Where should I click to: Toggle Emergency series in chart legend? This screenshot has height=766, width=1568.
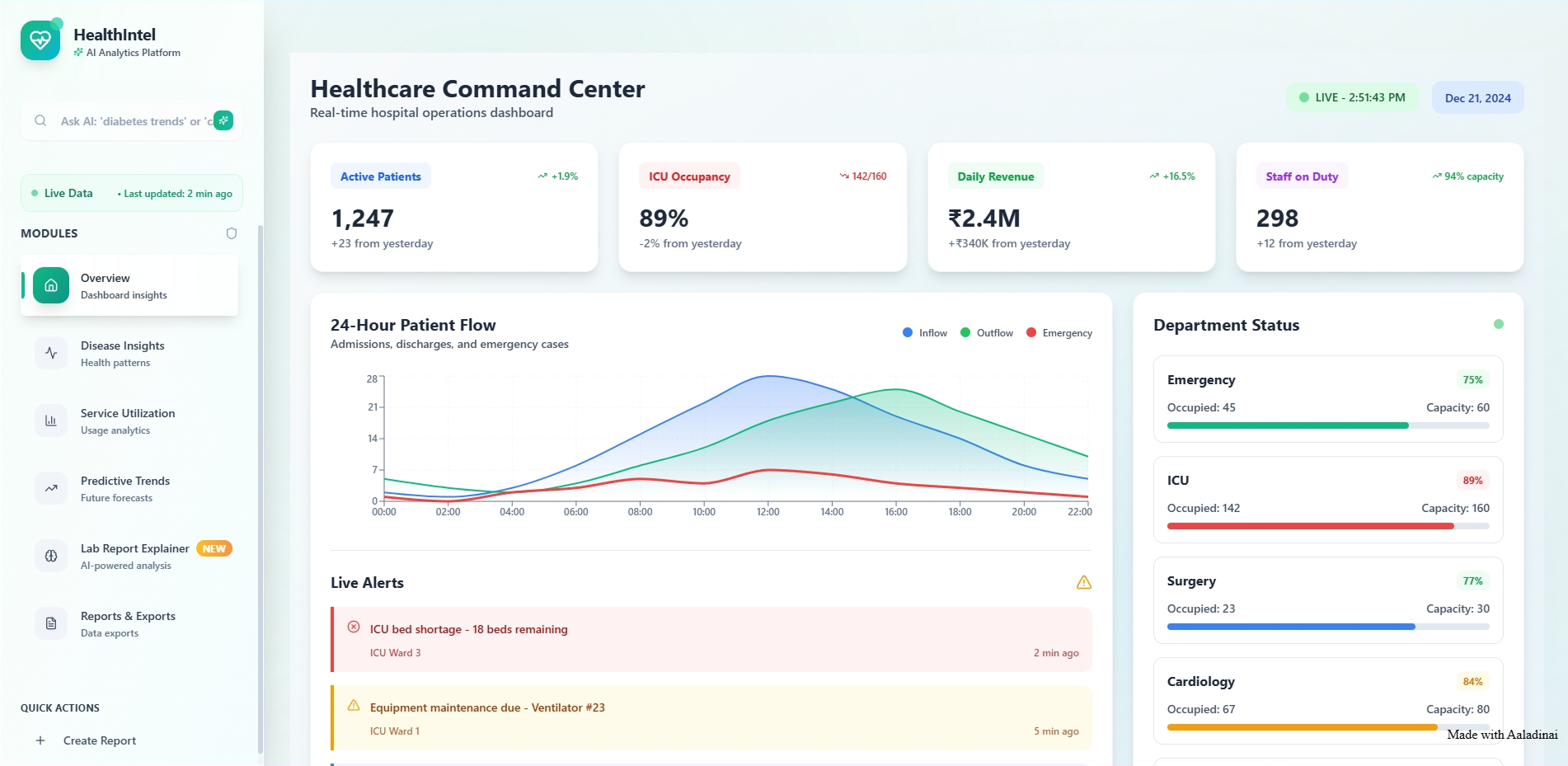[1059, 333]
